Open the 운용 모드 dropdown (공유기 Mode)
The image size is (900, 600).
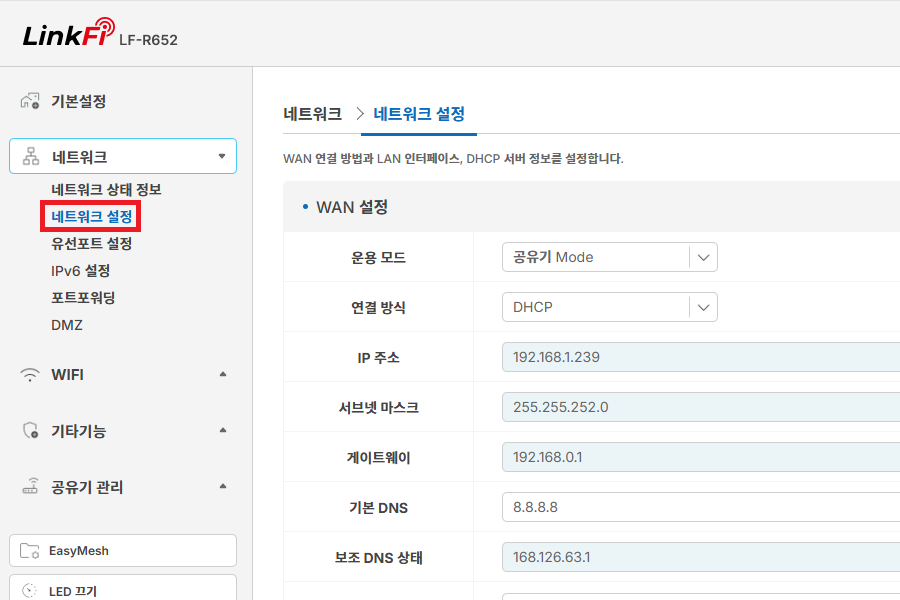[610, 257]
